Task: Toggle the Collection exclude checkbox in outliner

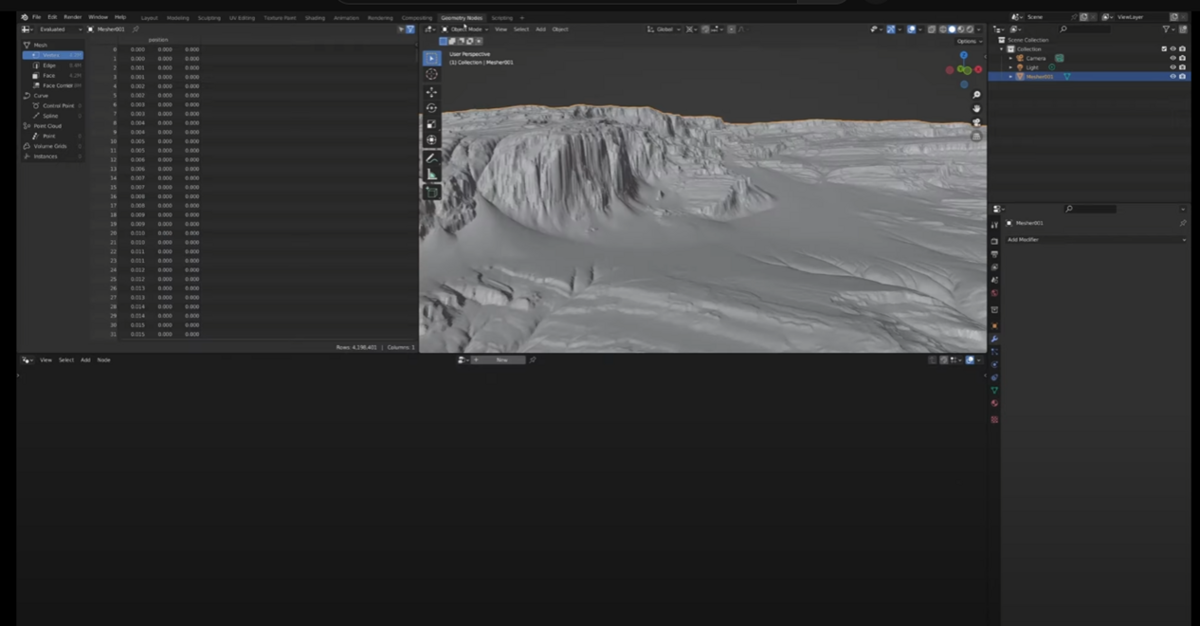Action: click(1163, 49)
